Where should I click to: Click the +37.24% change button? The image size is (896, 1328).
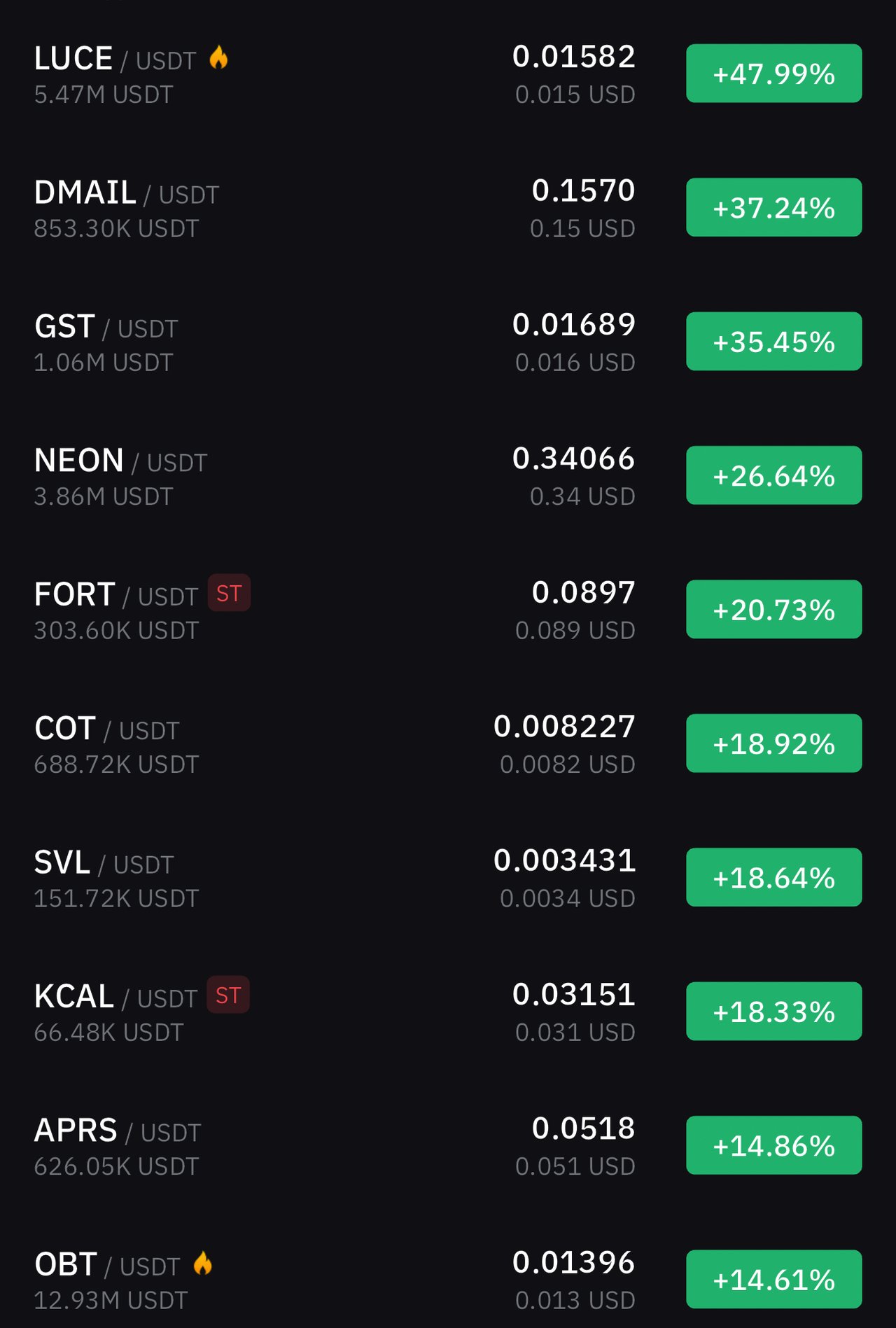(773, 207)
